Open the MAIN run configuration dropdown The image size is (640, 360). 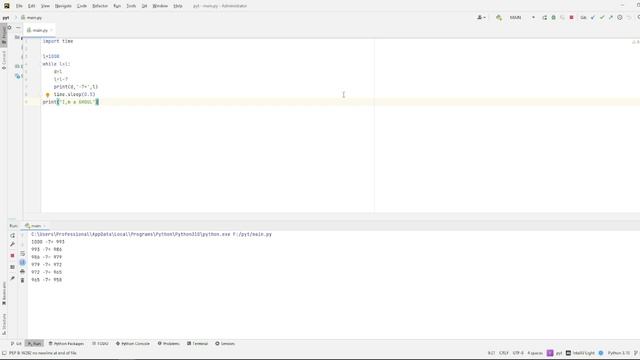tap(522, 18)
